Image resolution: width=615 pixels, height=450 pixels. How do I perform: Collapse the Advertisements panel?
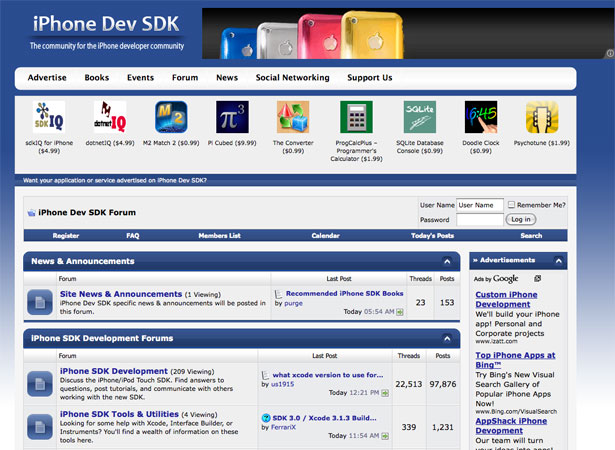pyautogui.click(x=559, y=261)
